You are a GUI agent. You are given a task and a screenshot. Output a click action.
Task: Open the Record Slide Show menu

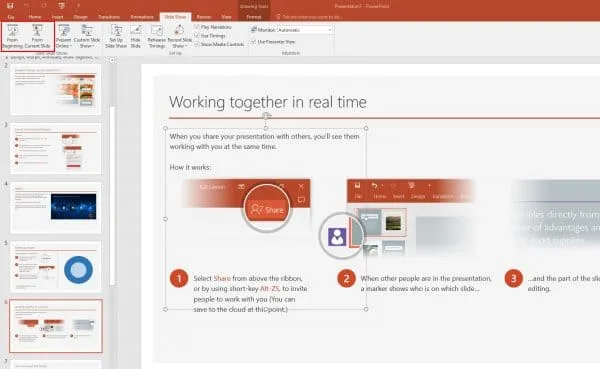179,36
